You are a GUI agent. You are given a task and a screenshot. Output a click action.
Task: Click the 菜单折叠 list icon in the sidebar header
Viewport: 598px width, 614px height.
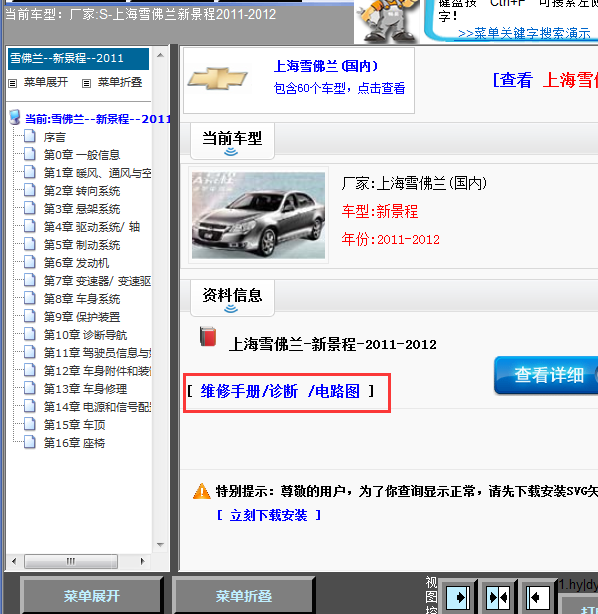click(86, 83)
